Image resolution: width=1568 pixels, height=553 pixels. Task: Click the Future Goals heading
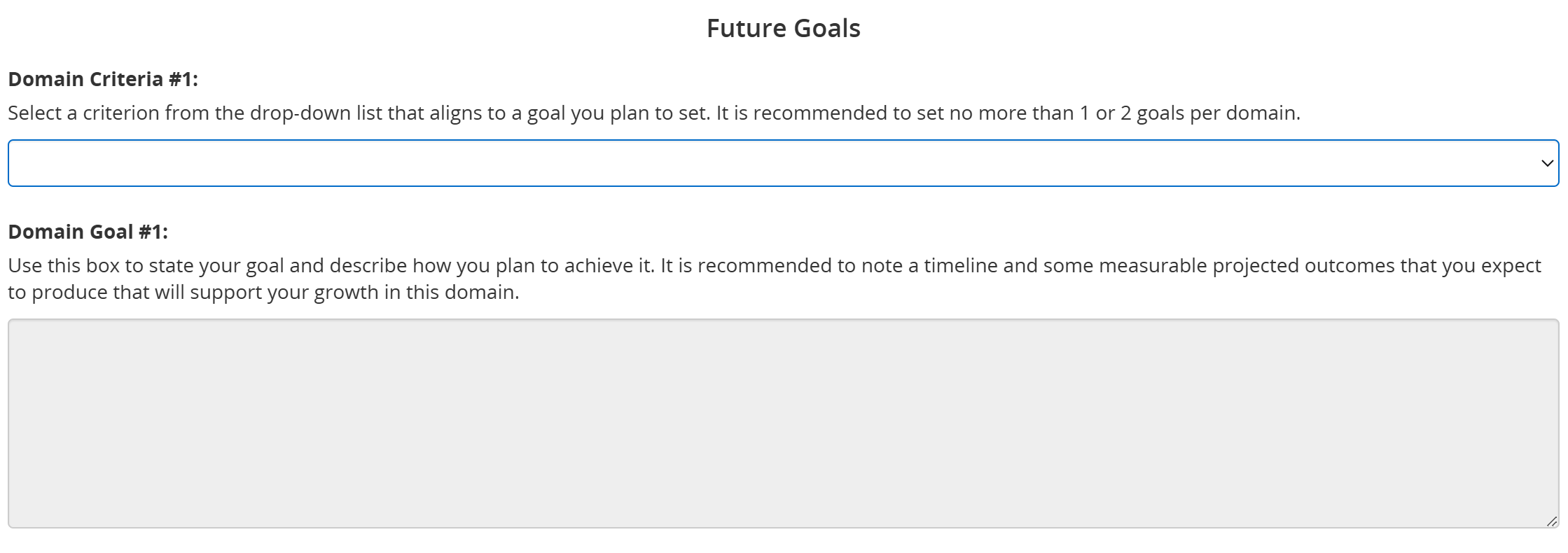(783, 29)
